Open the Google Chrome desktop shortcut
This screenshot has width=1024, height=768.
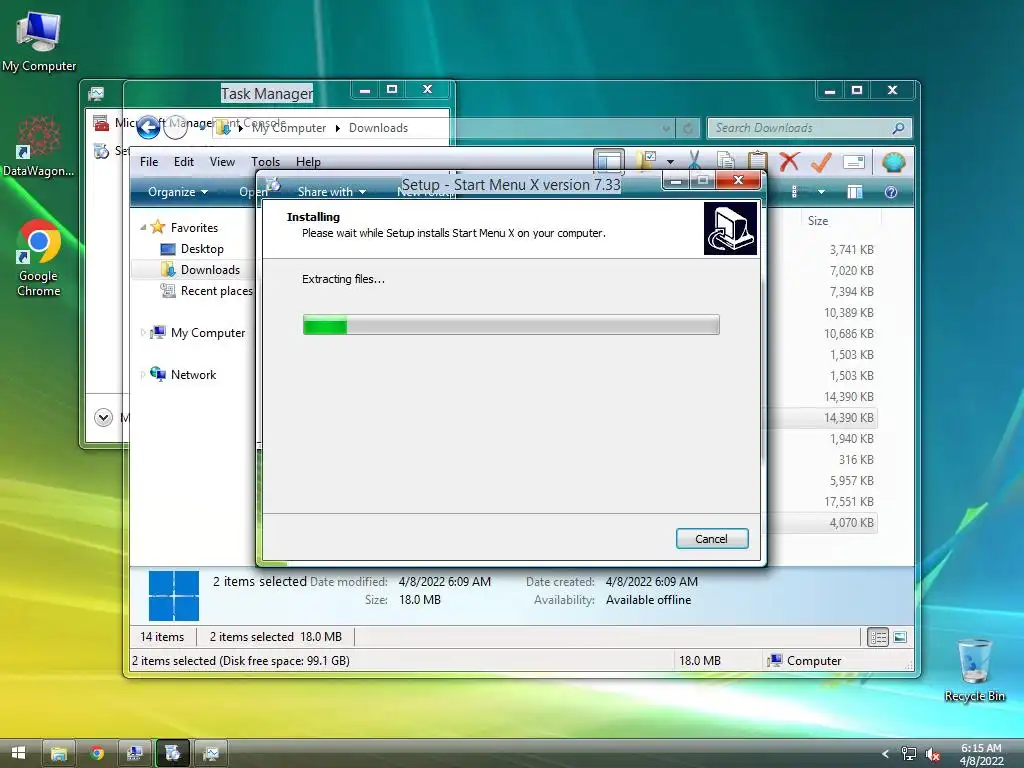click(x=39, y=258)
